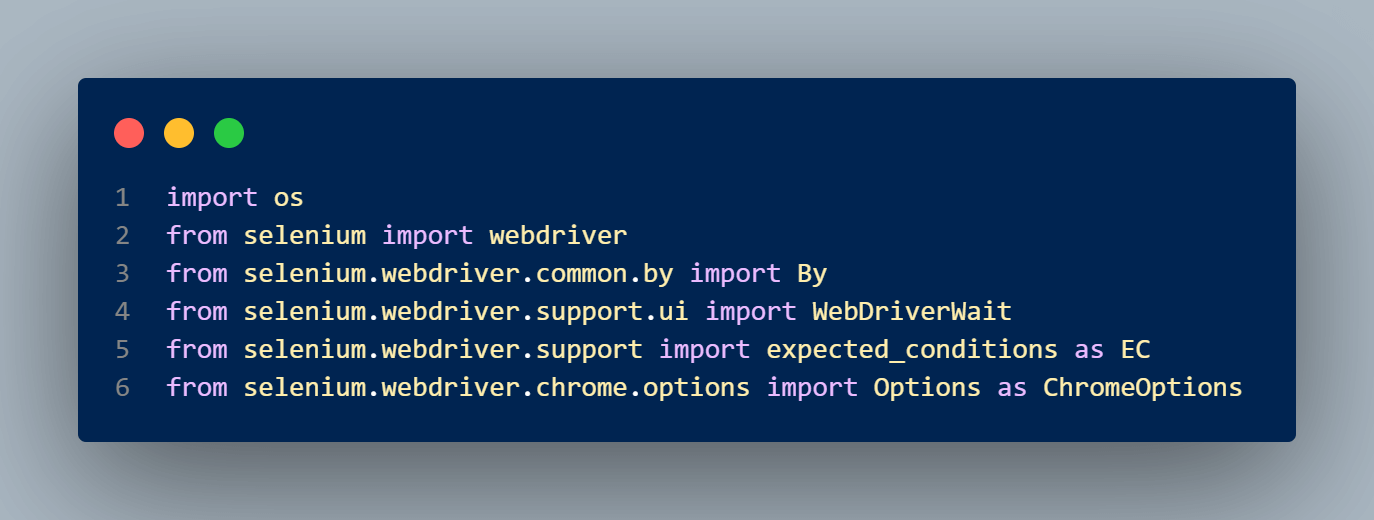Click the yellow minimize dot
Viewport: 1374px width, 520px height.
pos(179,133)
